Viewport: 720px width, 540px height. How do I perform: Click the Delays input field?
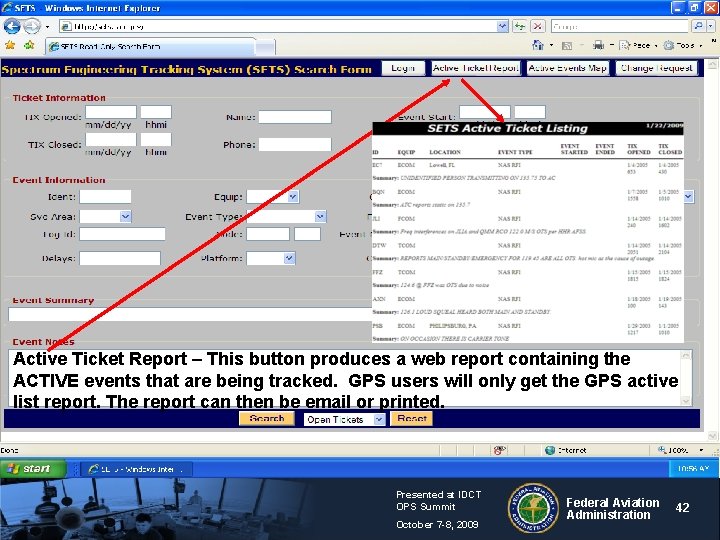point(120,258)
